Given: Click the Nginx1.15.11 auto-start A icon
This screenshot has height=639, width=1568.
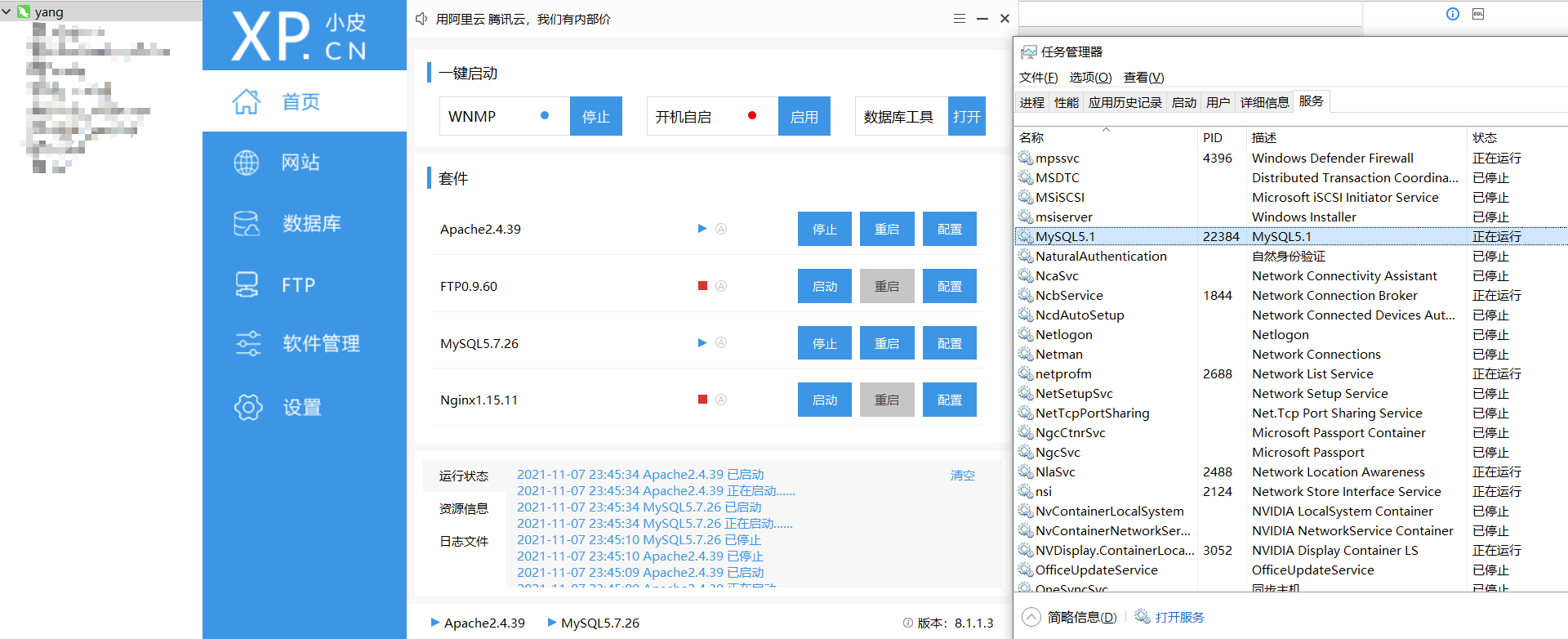Looking at the screenshot, I should [x=721, y=400].
